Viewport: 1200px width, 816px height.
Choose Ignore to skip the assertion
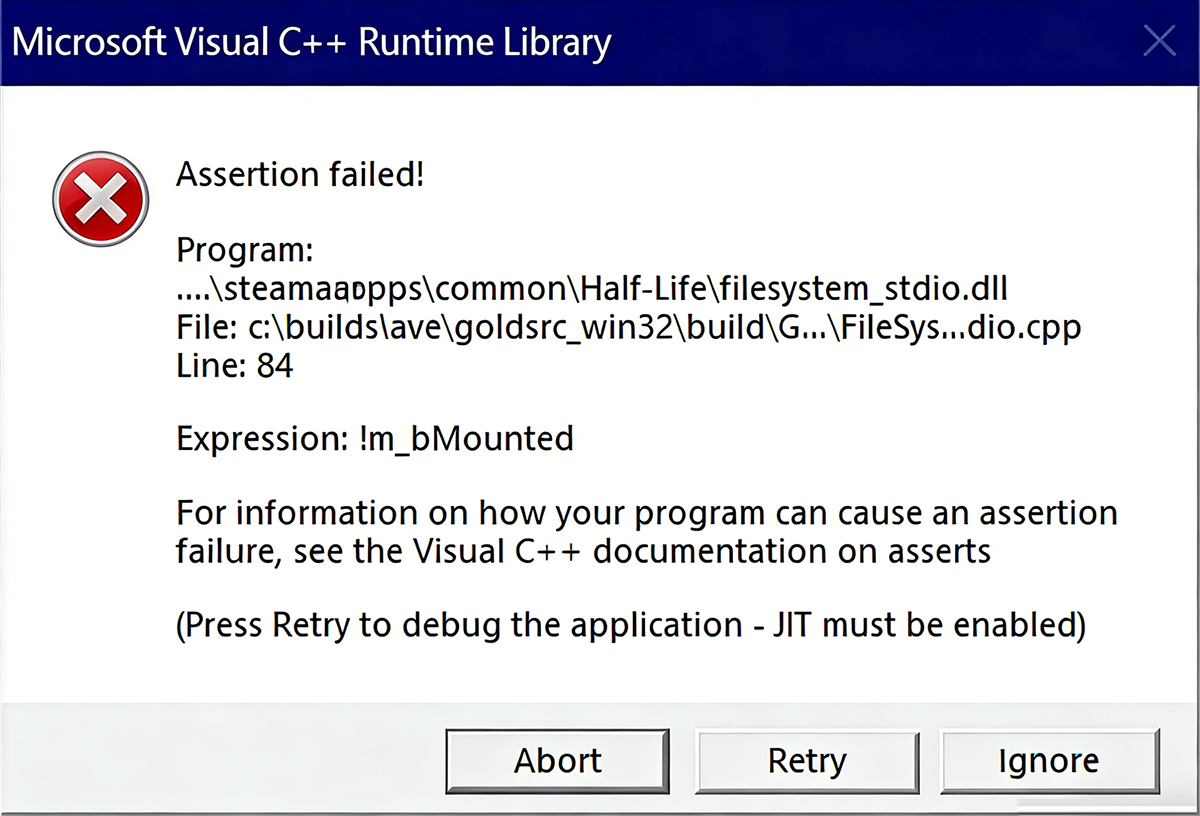point(1048,762)
